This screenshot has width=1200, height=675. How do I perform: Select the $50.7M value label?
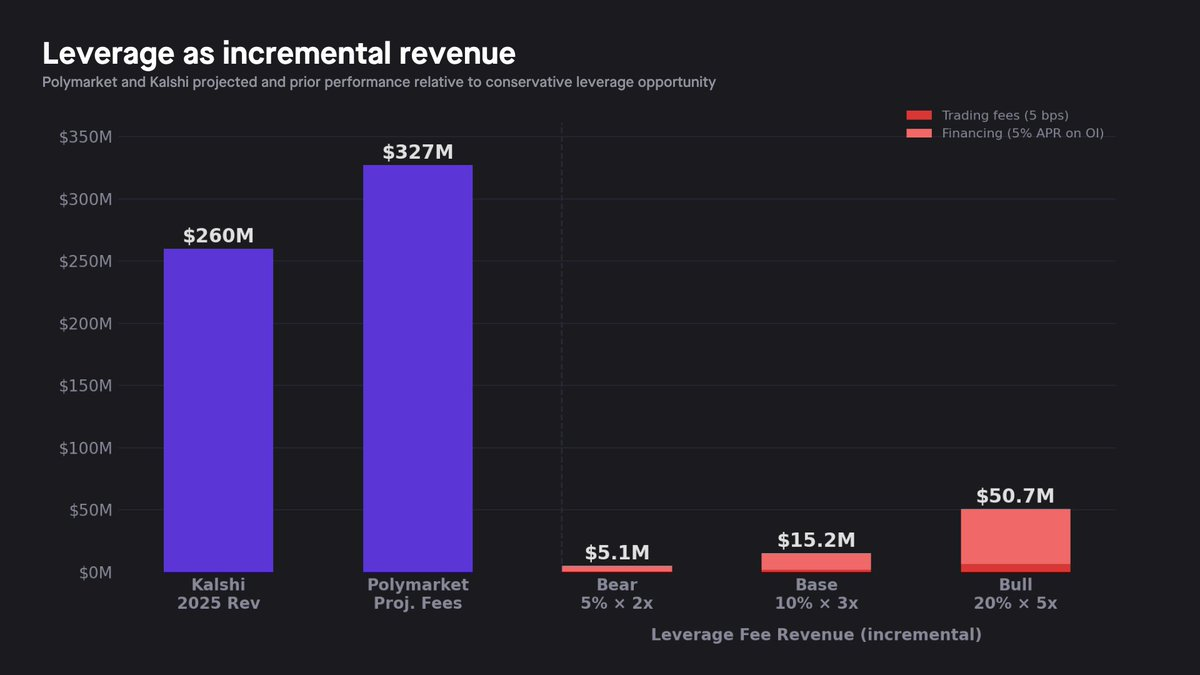click(x=1015, y=496)
